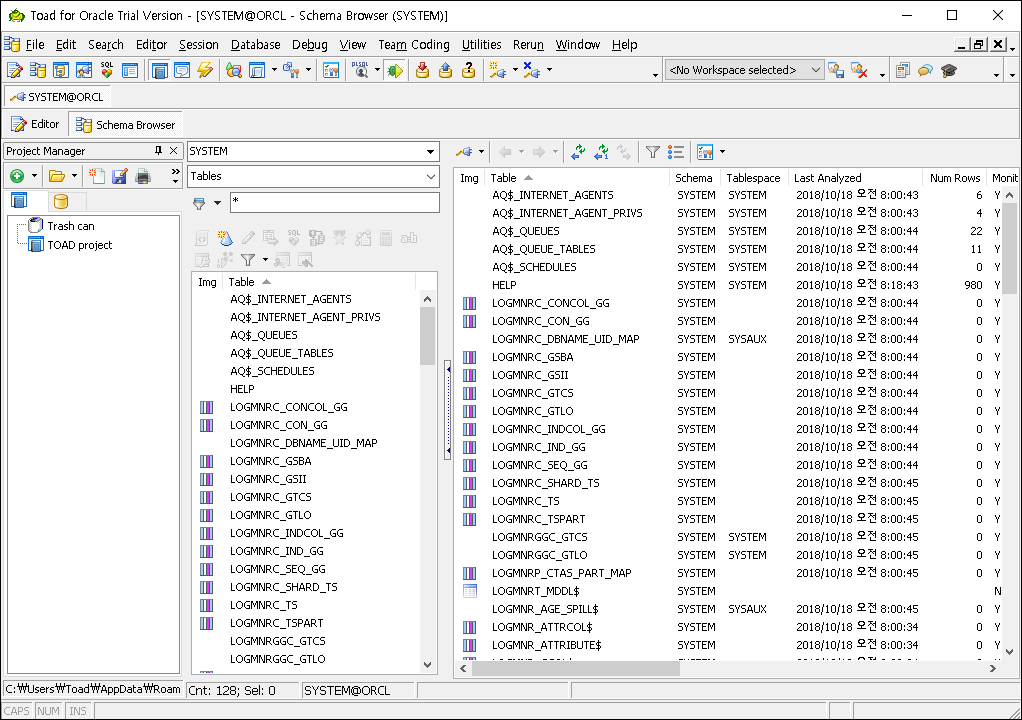Click the lightning bolt Automation Designer icon
The height and width of the screenshot is (720, 1022).
coord(205,70)
